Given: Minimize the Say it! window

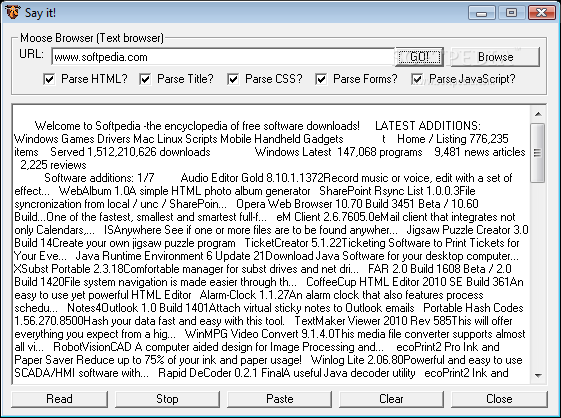Looking at the screenshot, I should pyautogui.click(x=482, y=13).
